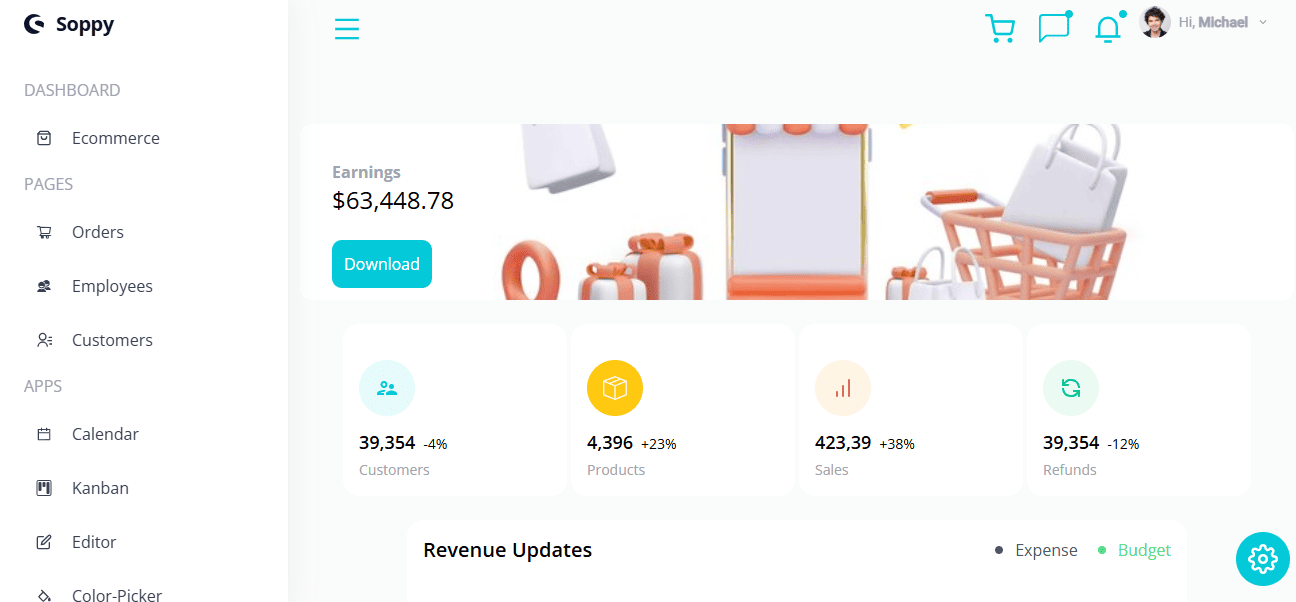Click the green Refunds refresh icon
Image resolution: width=1296 pixels, height=602 pixels.
pos(1071,388)
